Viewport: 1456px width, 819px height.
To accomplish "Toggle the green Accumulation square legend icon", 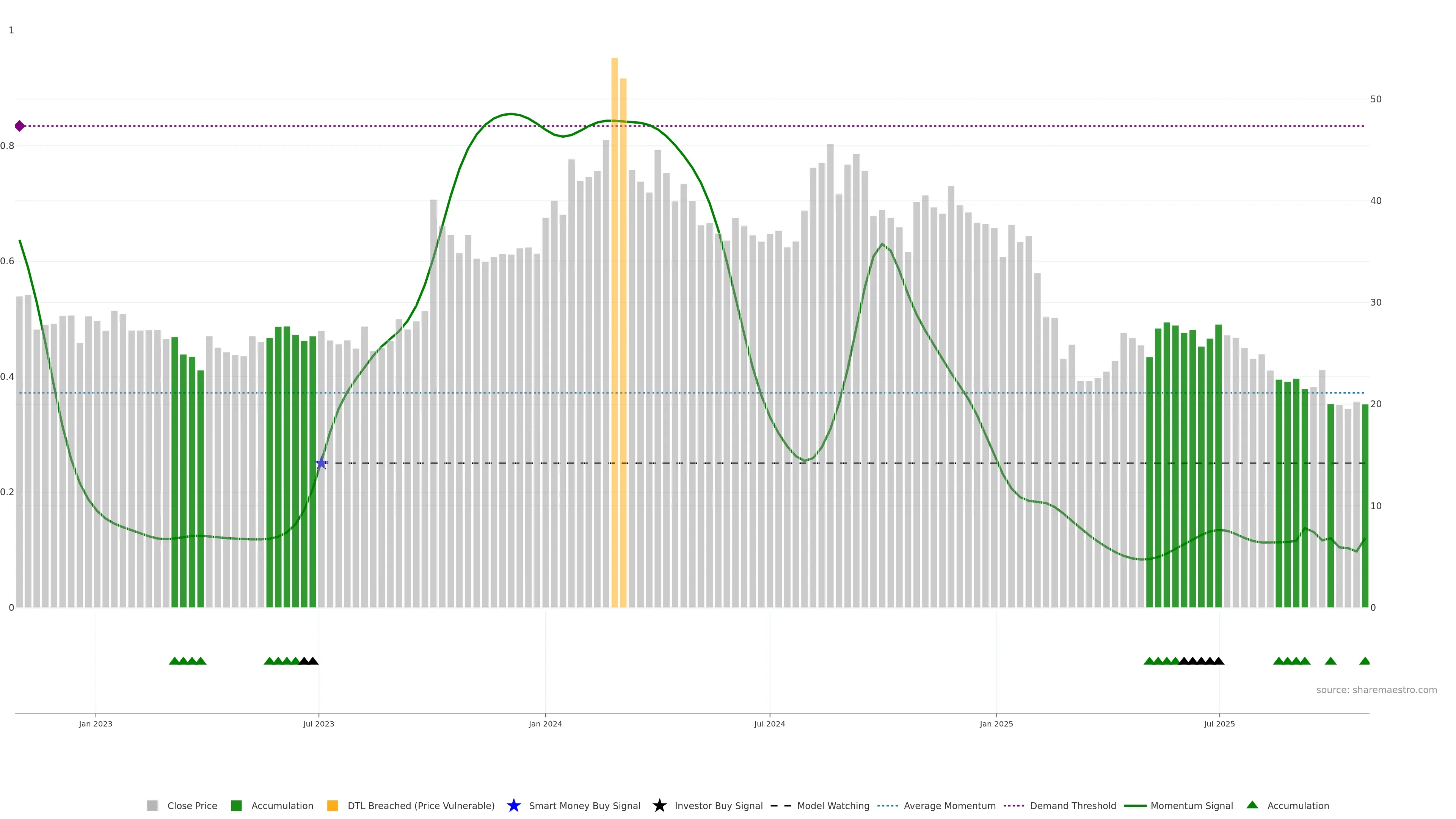I will (x=236, y=805).
